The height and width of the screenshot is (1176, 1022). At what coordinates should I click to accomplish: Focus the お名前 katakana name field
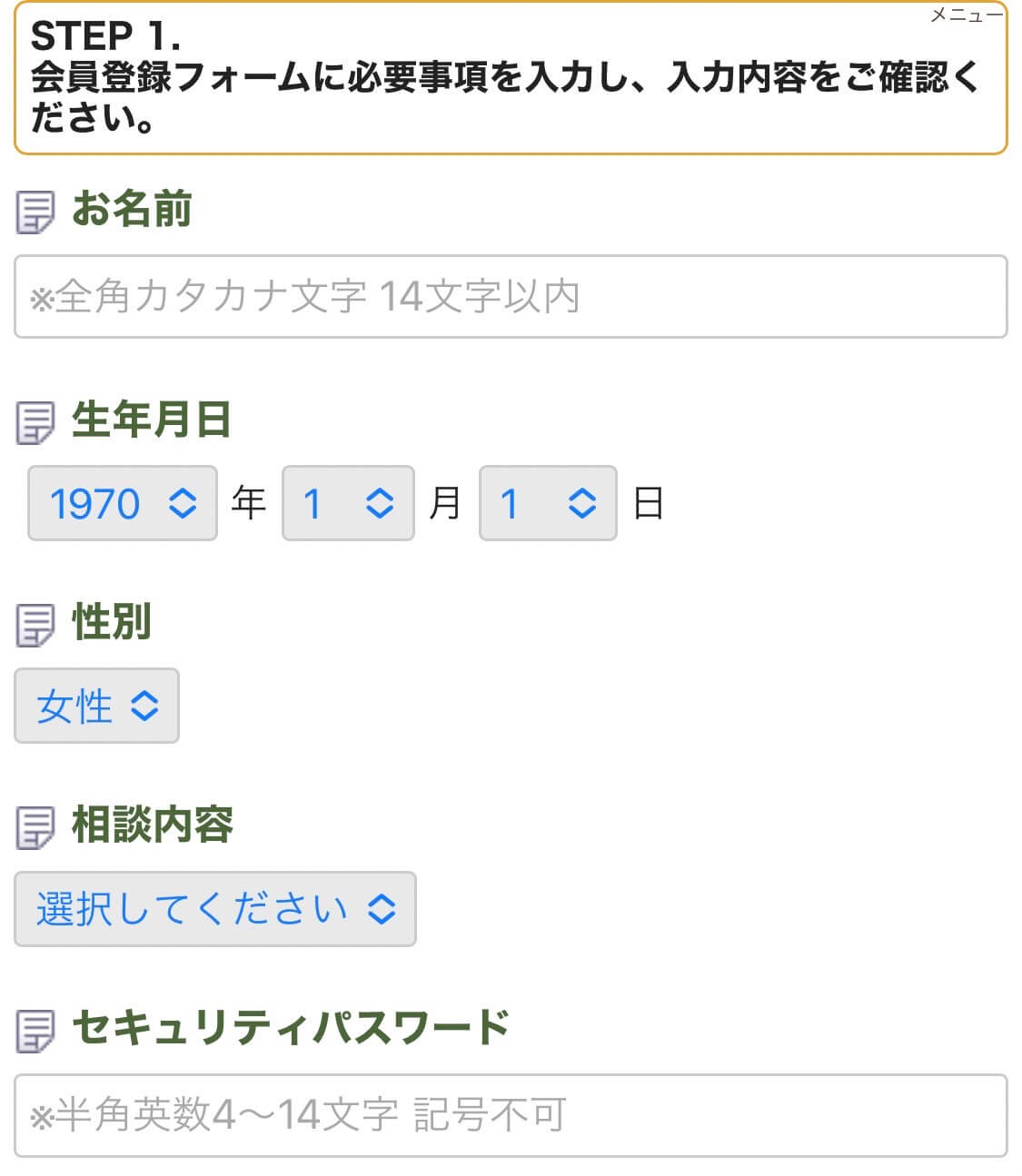pos(511,297)
